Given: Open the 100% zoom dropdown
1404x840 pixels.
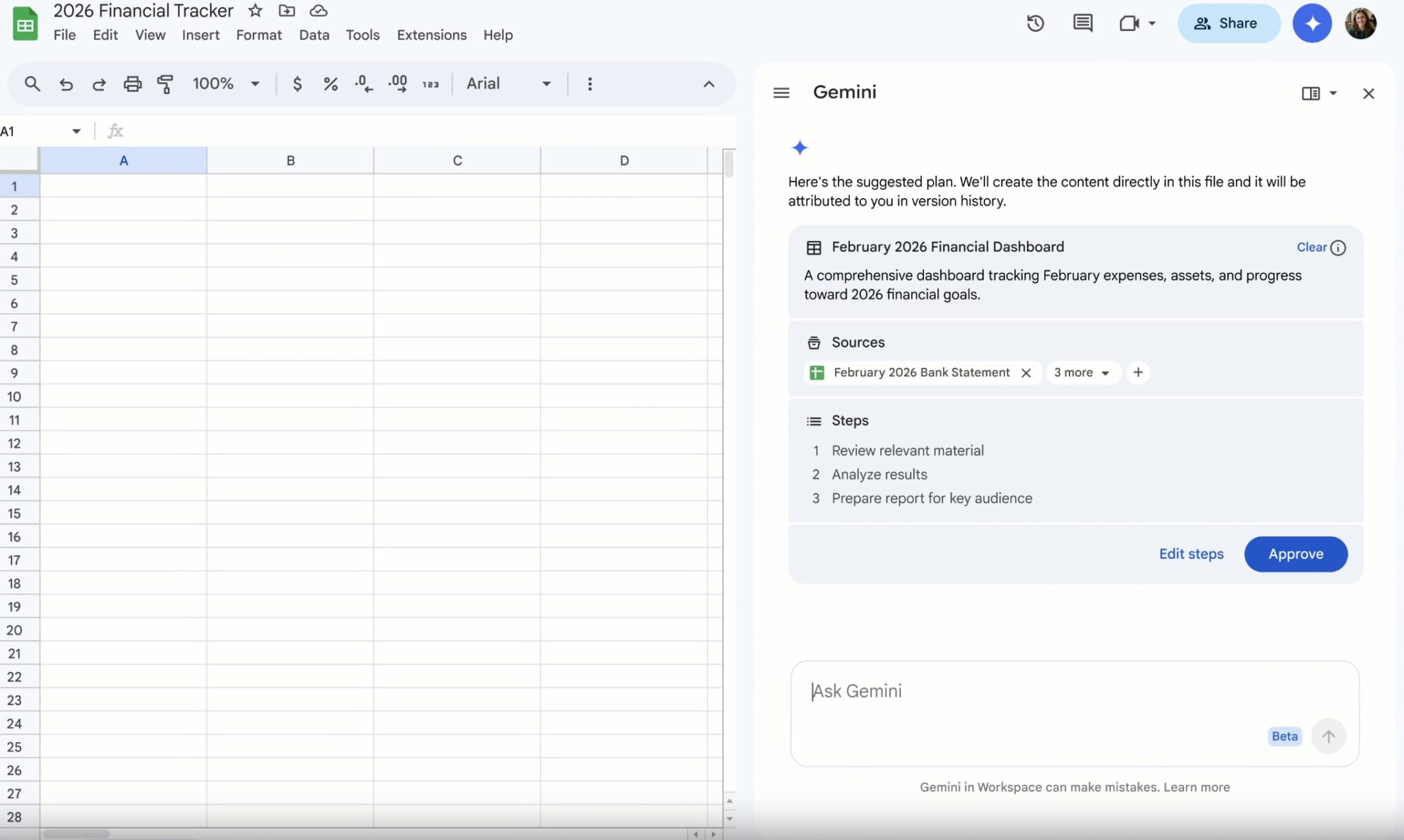Looking at the screenshot, I should click(226, 84).
